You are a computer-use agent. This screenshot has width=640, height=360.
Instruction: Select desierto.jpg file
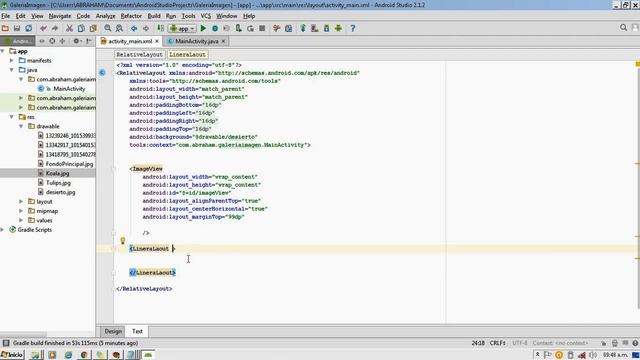coord(60,192)
